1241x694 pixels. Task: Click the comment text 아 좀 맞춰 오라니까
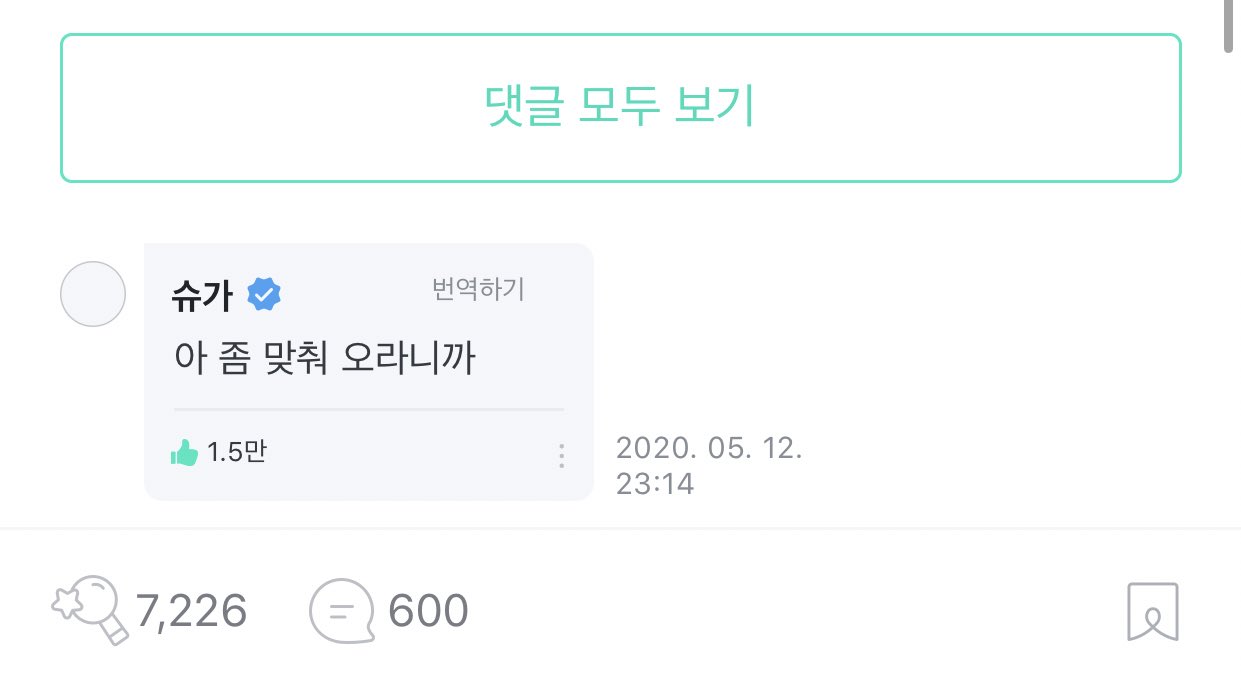tap(324, 358)
